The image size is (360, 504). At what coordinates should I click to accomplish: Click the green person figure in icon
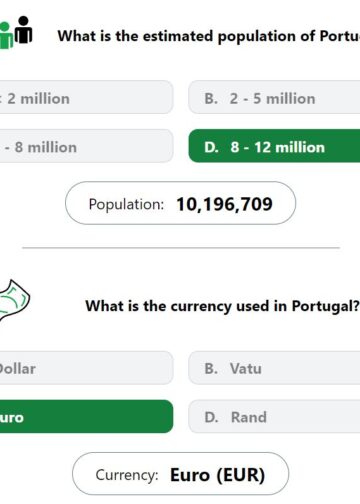click(x=6, y=35)
